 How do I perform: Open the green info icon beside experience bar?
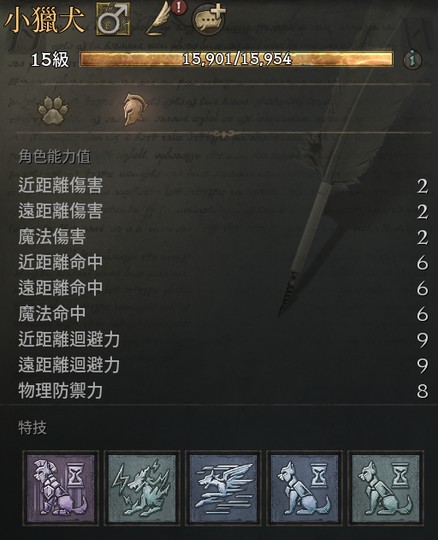tap(413, 60)
